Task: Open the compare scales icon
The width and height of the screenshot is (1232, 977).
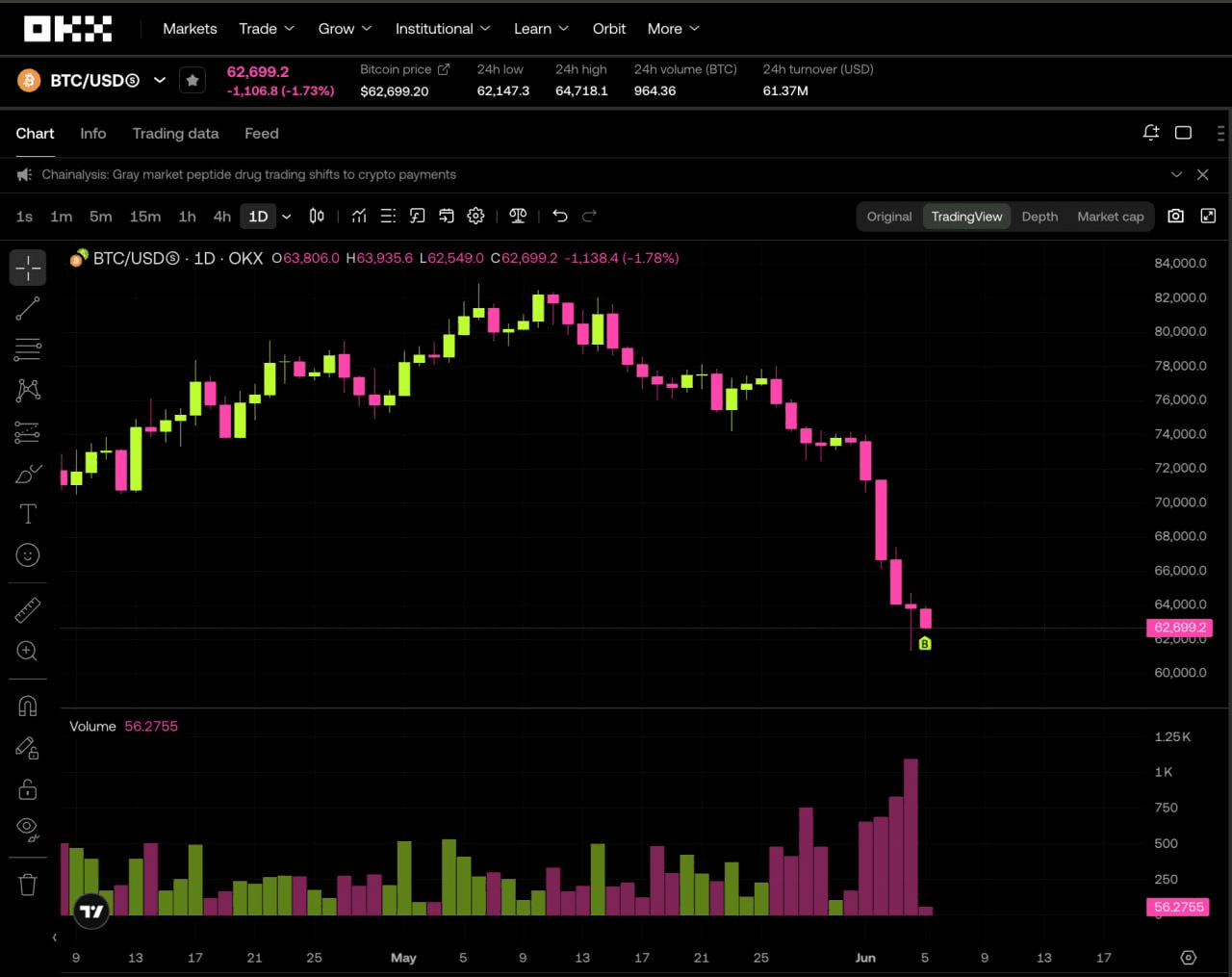Action: tap(518, 217)
